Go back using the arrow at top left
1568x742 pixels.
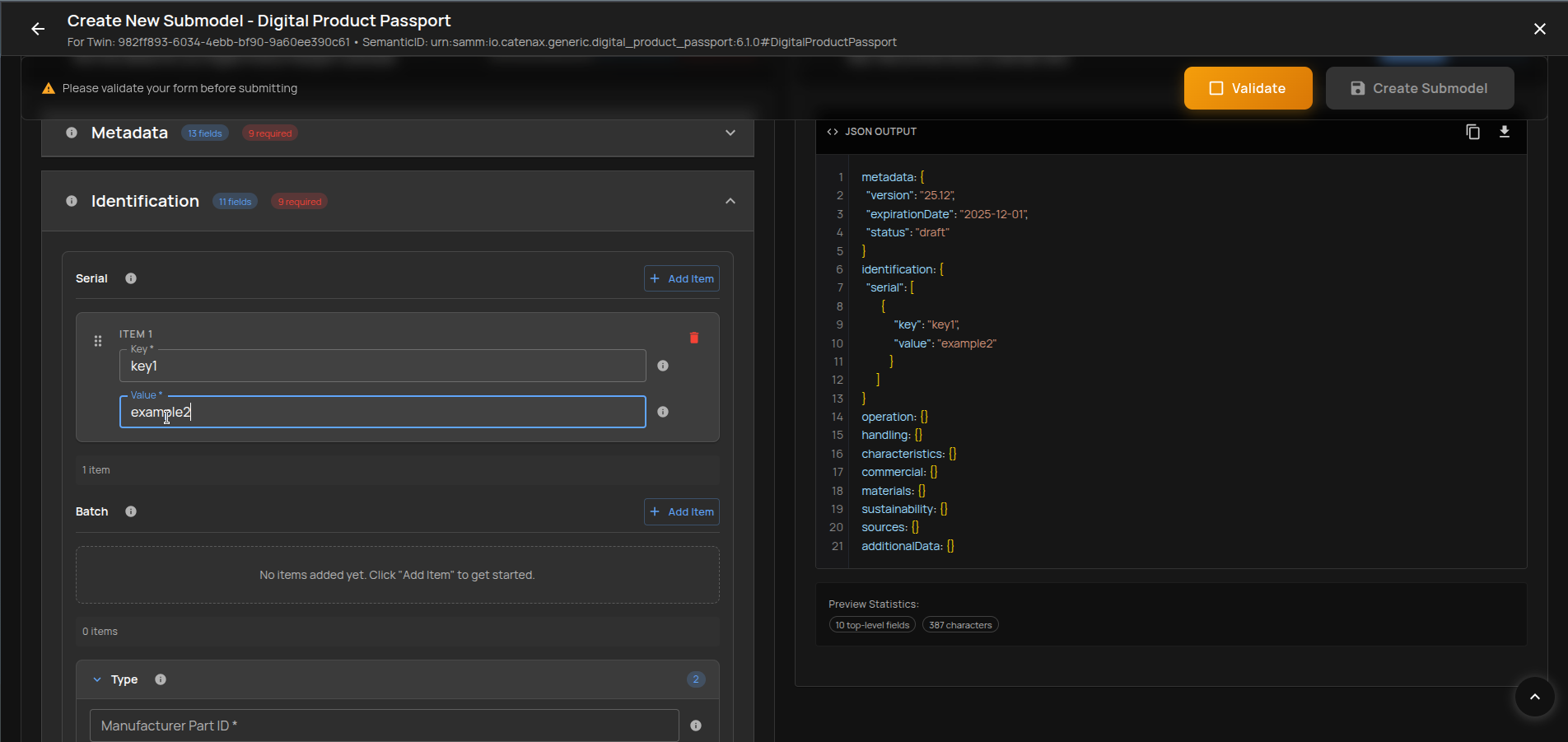38,28
